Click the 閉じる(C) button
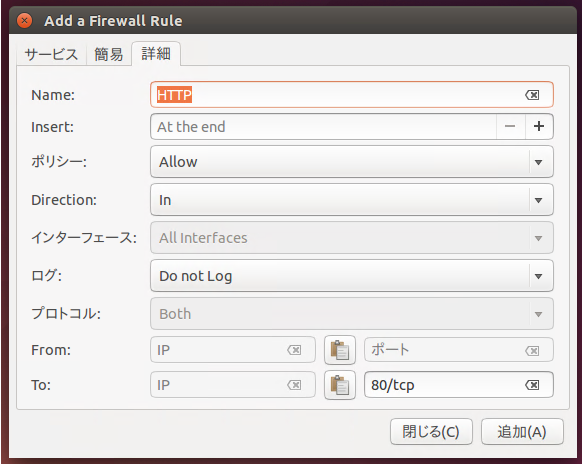The width and height of the screenshot is (582, 464). click(431, 432)
